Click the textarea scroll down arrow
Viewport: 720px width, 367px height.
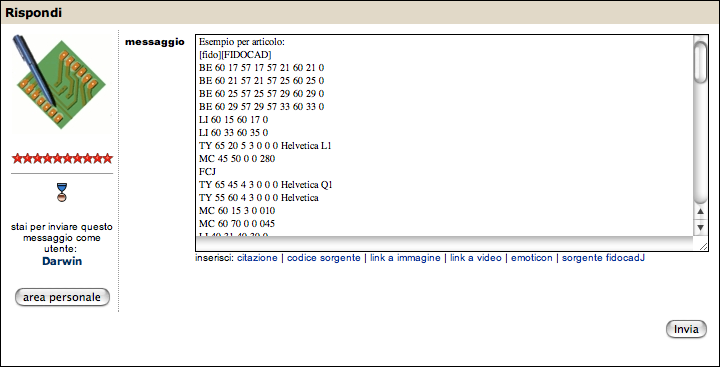(x=700, y=227)
